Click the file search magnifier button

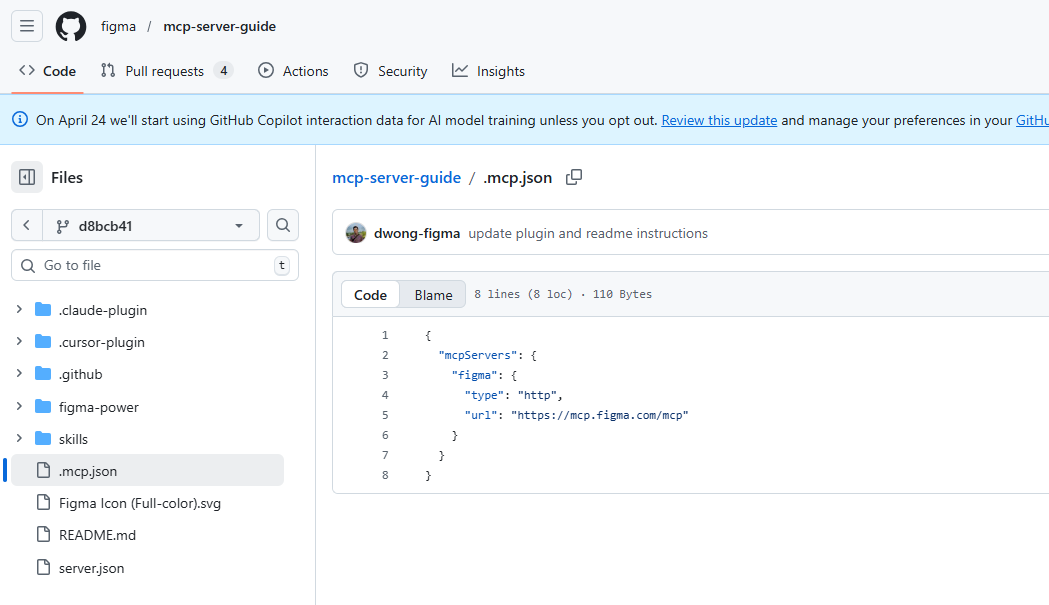click(283, 226)
